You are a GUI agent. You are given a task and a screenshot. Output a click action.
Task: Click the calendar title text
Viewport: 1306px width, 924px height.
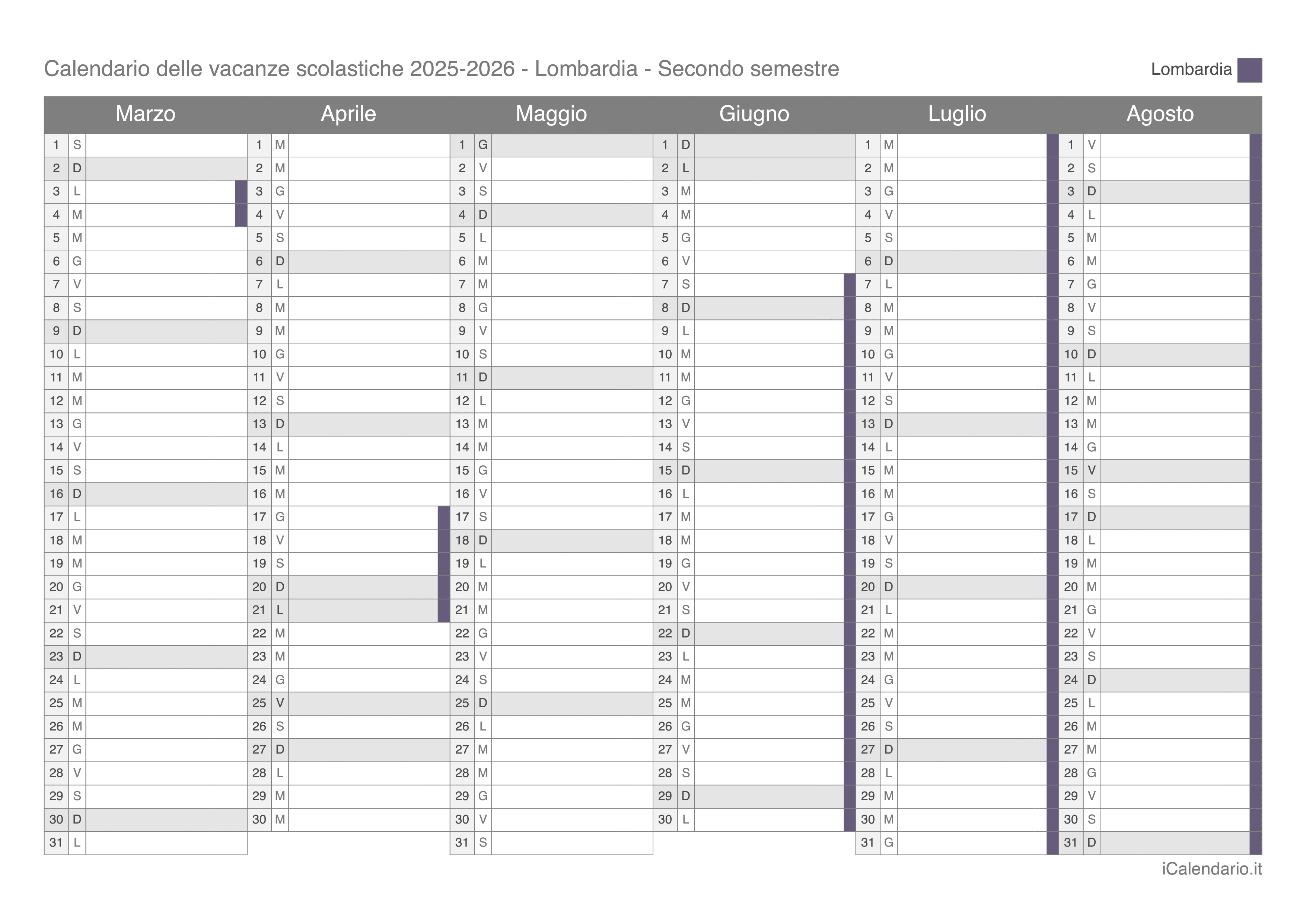(x=442, y=69)
